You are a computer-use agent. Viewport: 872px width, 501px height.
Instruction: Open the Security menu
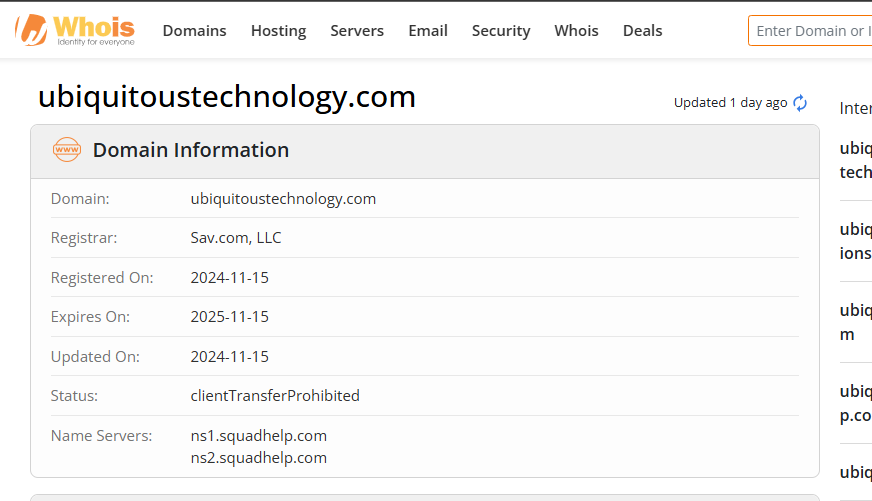click(501, 31)
